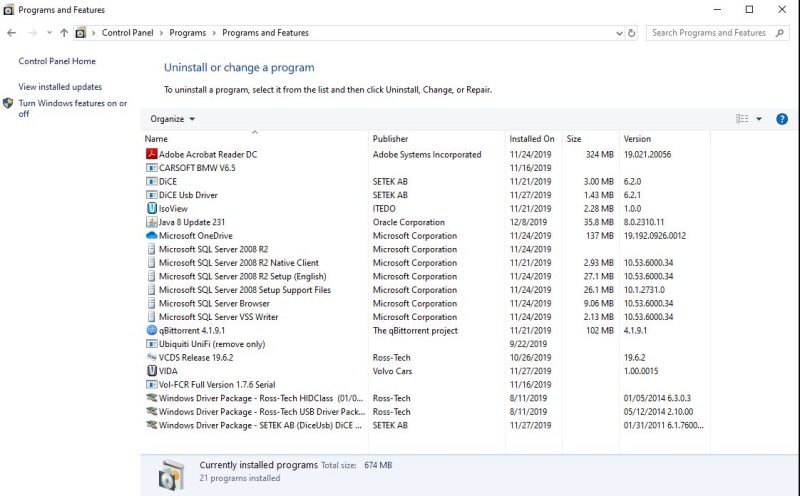Sort by the Installed On column
The image size is (800, 496).
(x=534, y=138)
